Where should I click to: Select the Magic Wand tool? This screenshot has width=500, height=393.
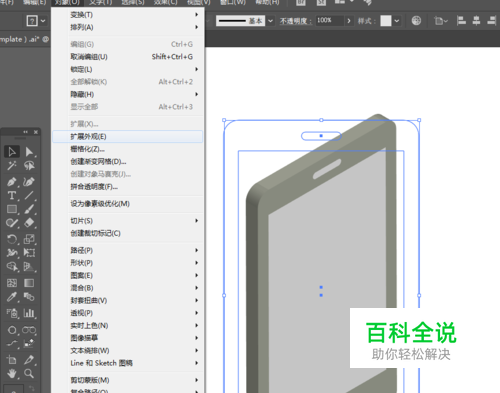(x=12, y=165)
